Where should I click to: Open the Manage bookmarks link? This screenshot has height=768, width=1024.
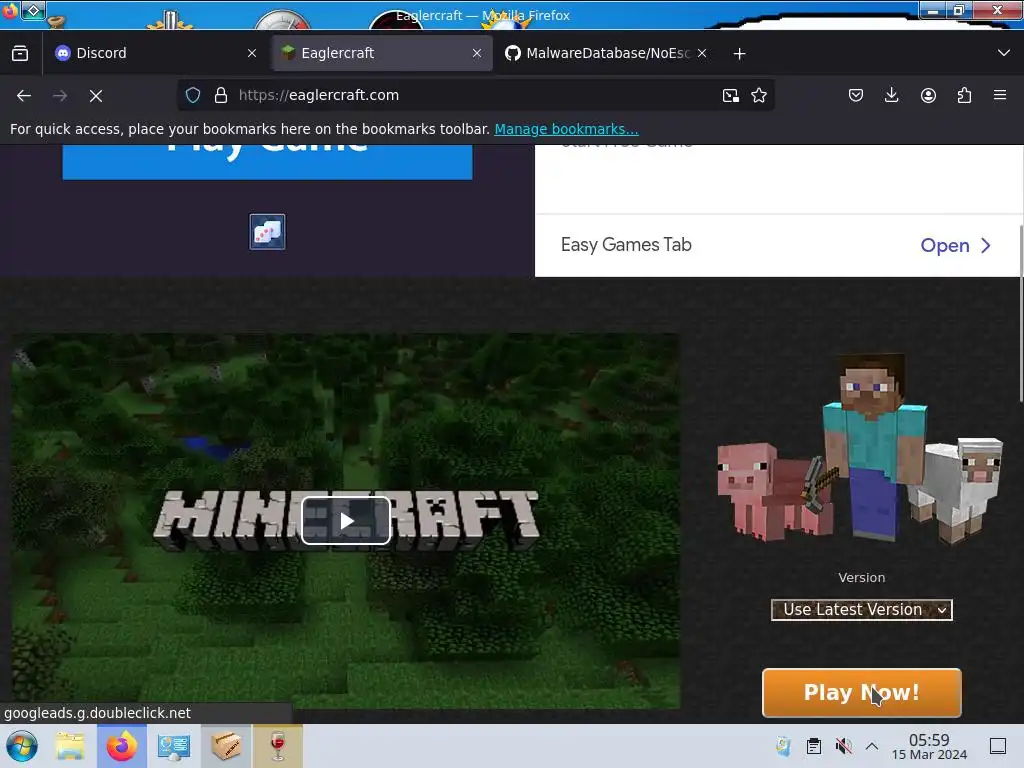coord(566,129)
